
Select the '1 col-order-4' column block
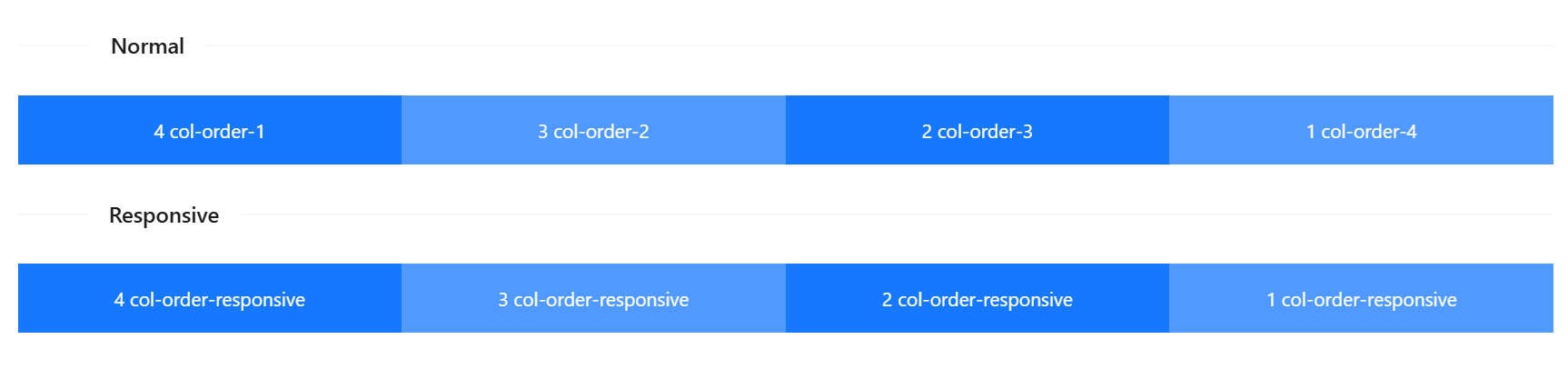coord(1361,130)
